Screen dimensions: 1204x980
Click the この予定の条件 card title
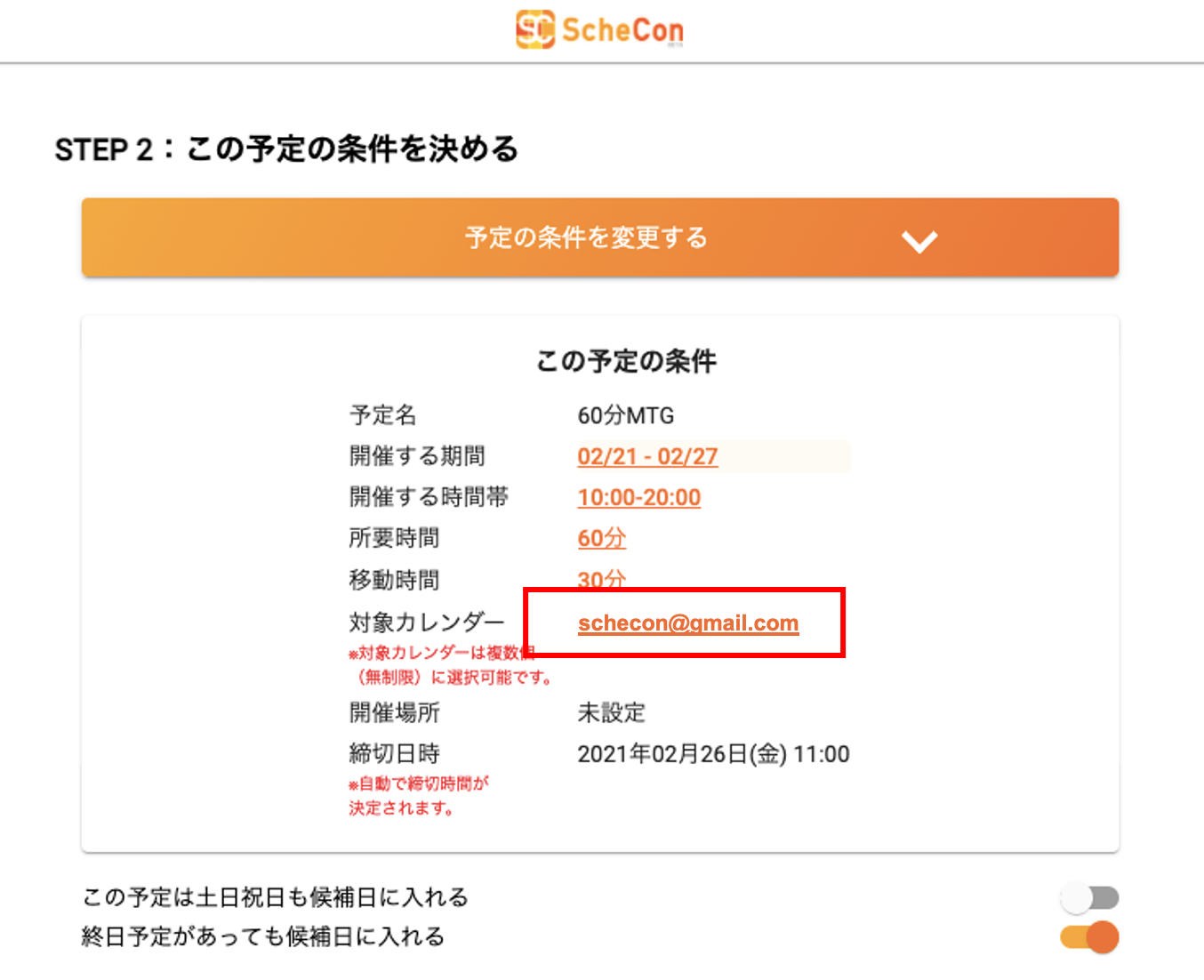point(626,361)
